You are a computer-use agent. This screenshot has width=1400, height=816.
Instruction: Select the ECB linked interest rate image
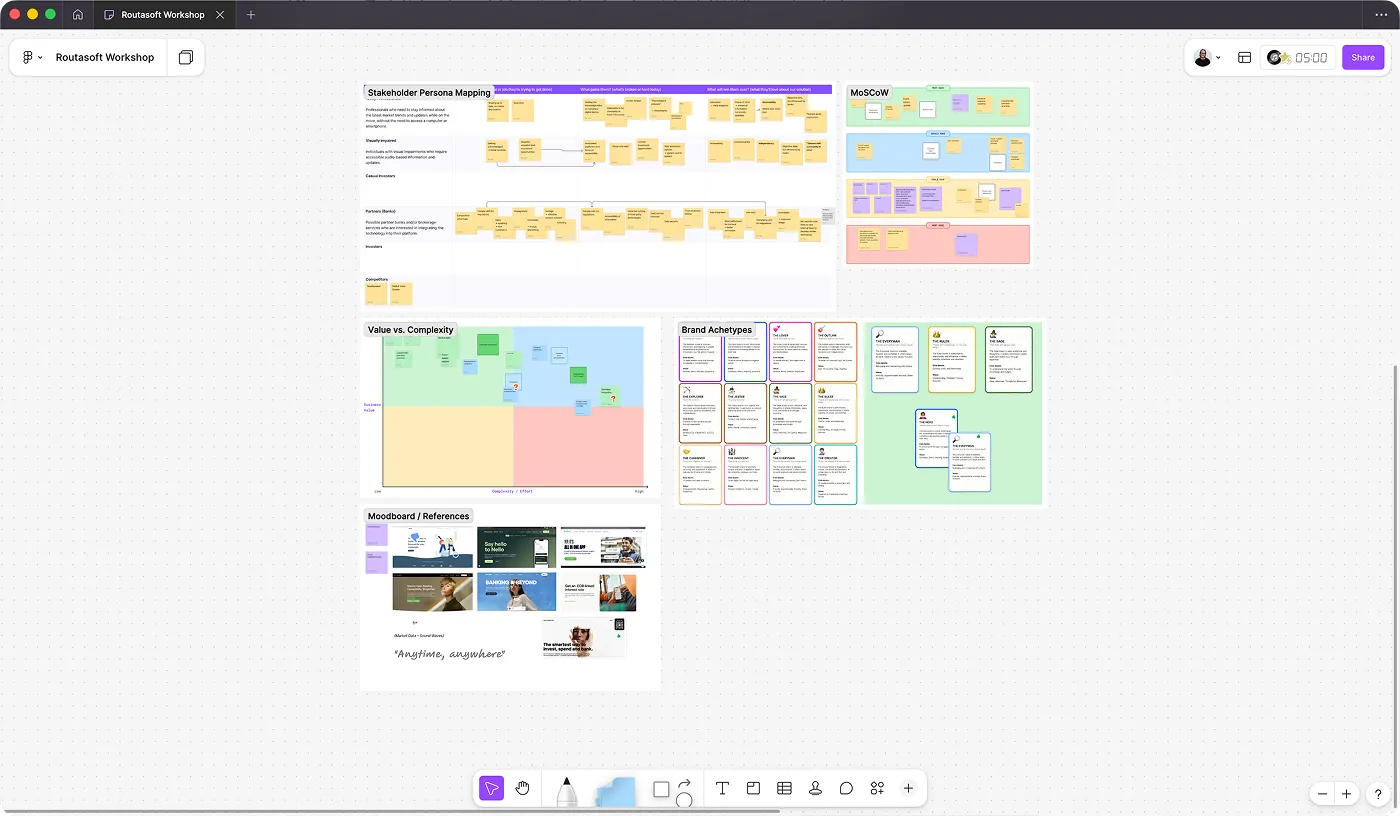pyautogui.click(x=598, y=592)
